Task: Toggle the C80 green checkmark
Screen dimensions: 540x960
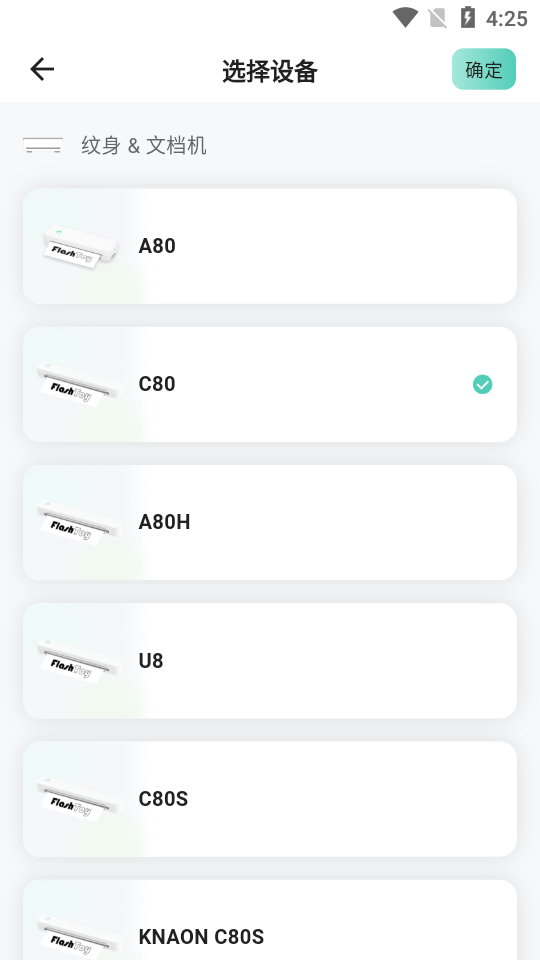Action: click(482, 384)
